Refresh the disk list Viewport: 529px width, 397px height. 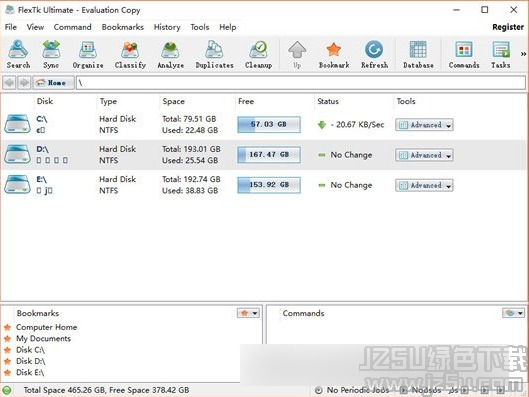[374, 54]
